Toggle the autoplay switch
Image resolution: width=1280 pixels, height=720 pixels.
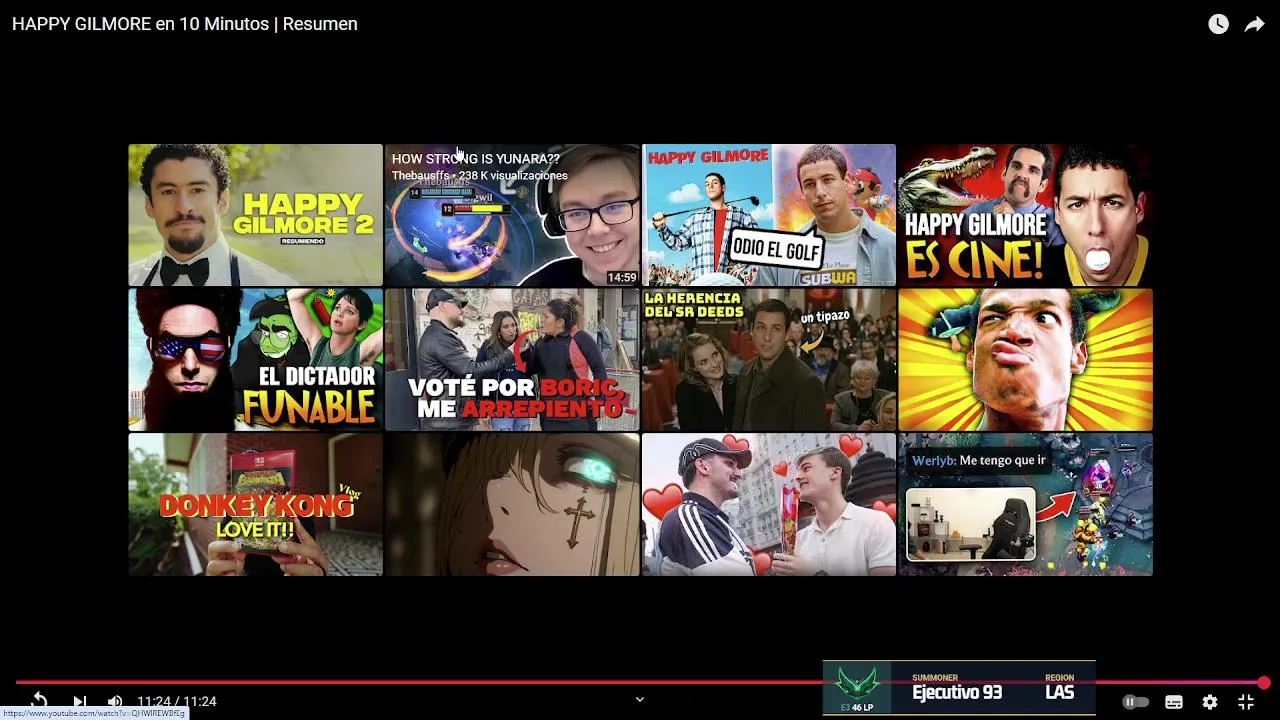[1135, 702]
